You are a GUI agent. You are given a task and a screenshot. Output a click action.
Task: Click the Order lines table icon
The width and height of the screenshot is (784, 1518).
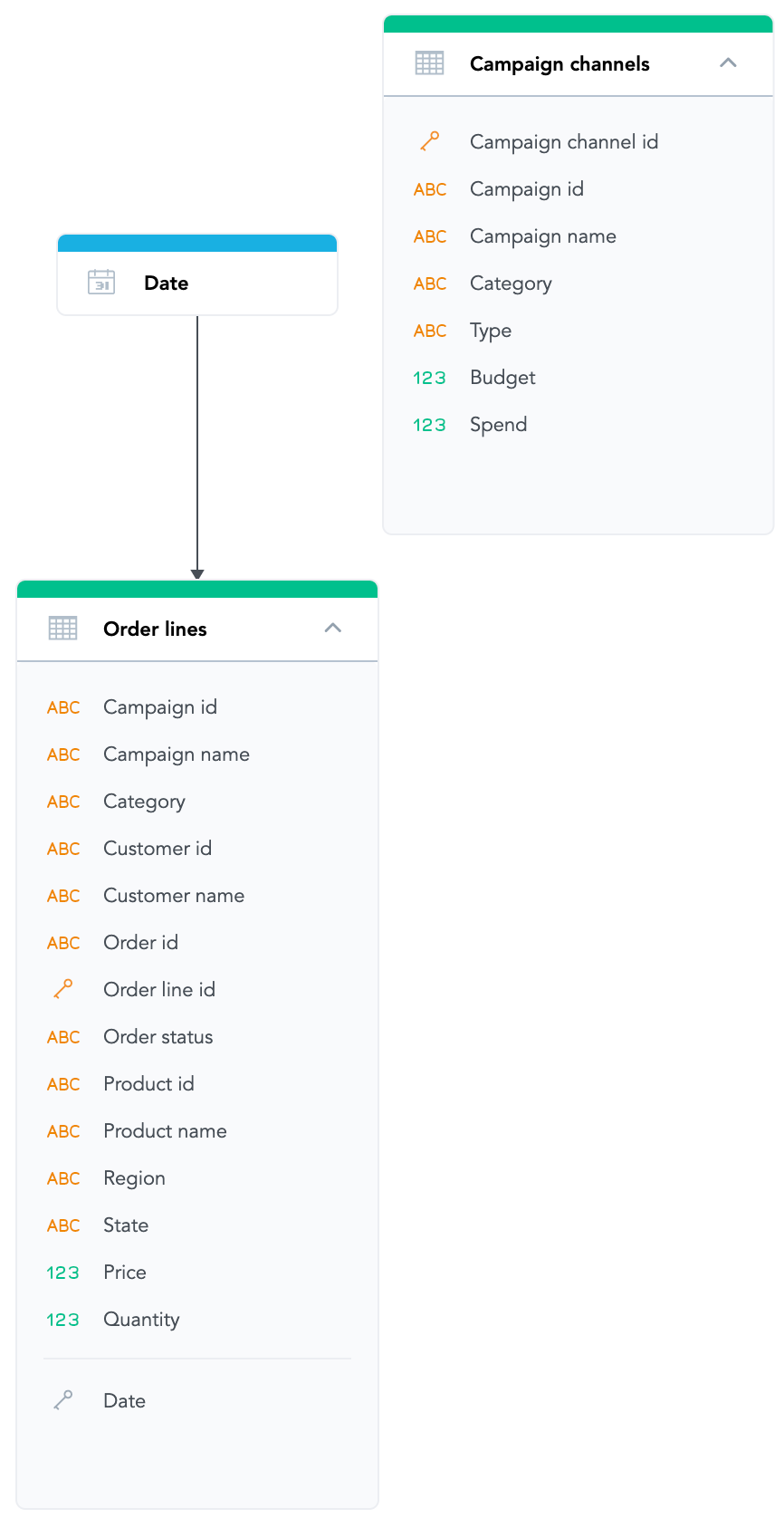(62, 629)
